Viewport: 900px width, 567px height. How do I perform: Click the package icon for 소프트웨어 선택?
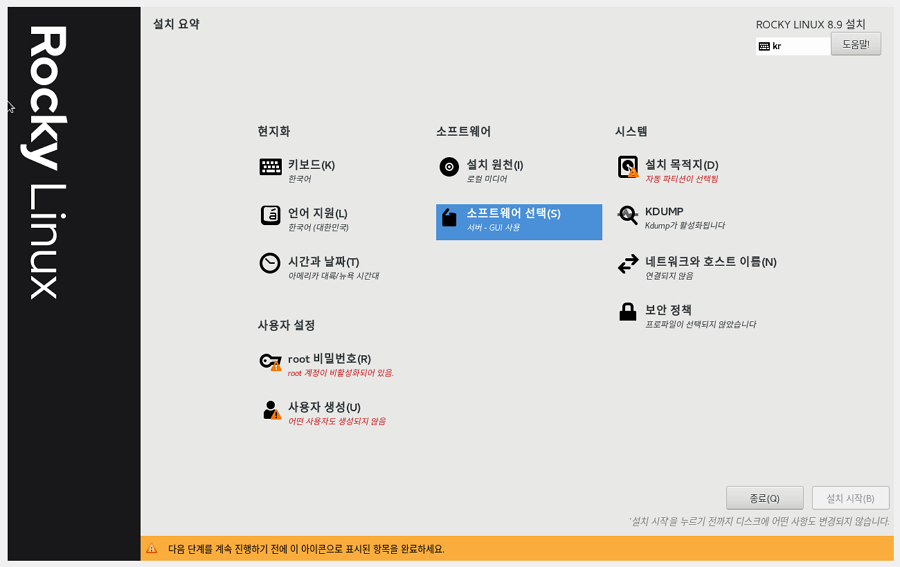pyautogui.click(x=449, y=217)
